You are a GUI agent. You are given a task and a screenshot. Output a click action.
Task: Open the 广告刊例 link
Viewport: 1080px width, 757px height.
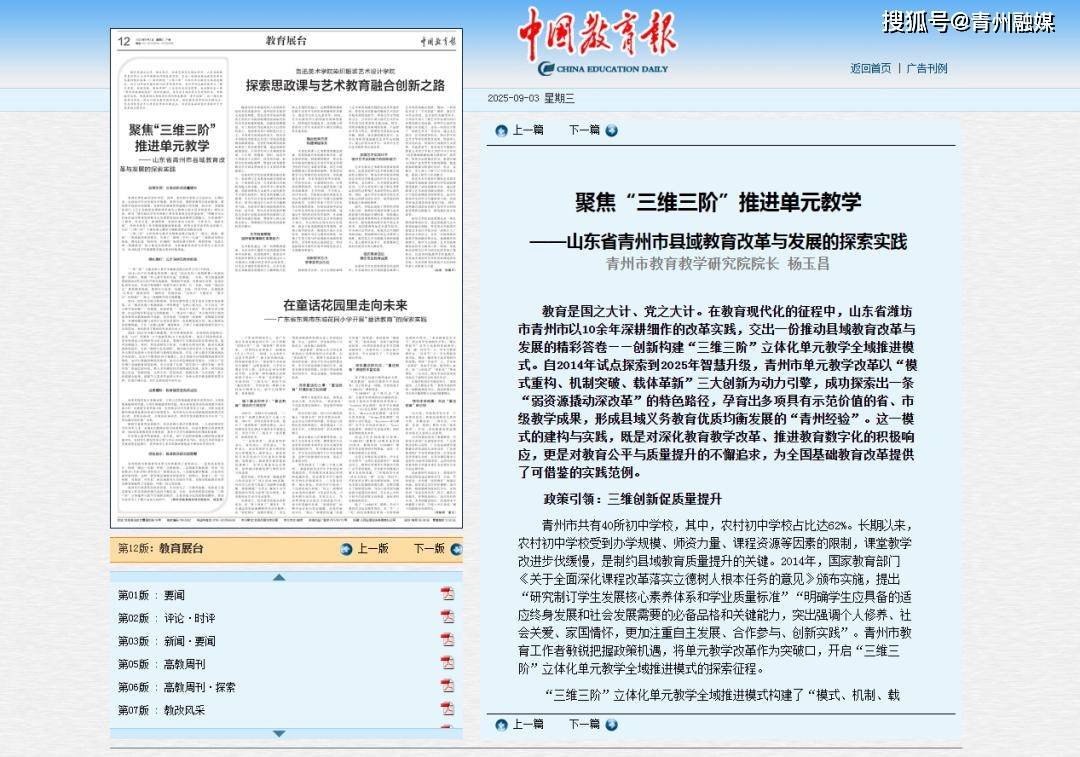pyautogui.click(x=927, y=68)
